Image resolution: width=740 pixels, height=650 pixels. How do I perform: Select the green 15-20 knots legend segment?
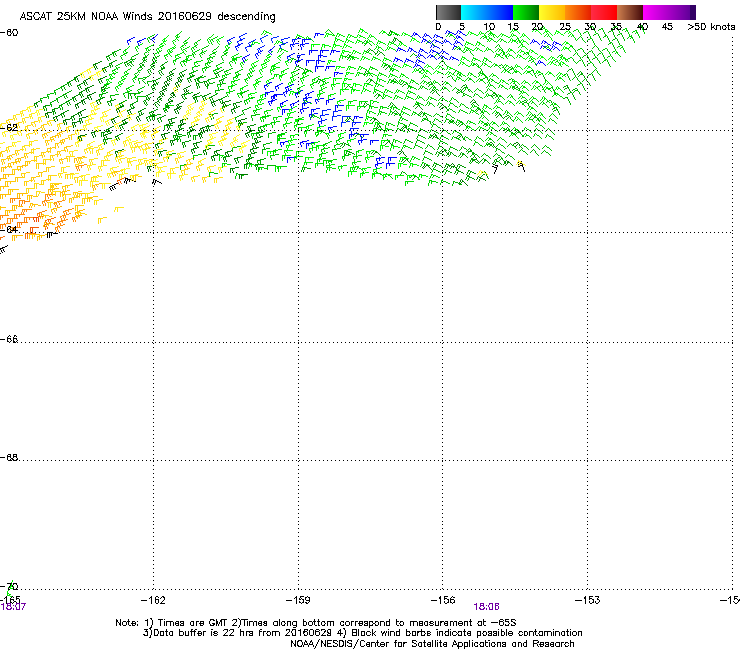[x=526, y=12]
